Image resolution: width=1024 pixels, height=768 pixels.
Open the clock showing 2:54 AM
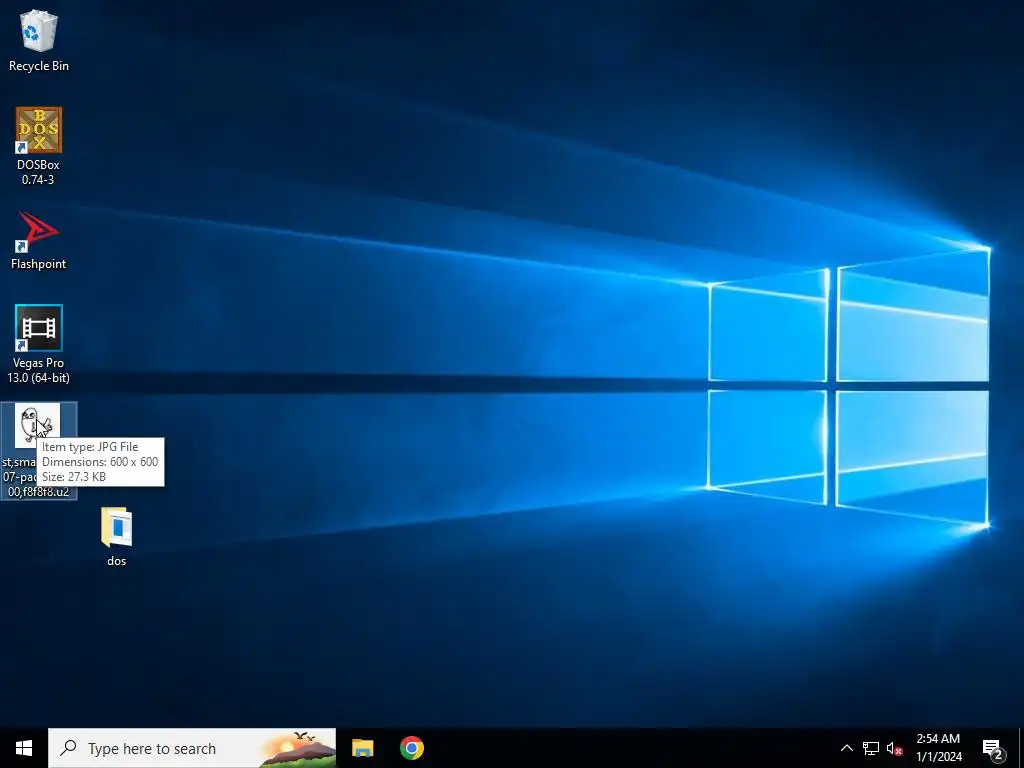938,748
